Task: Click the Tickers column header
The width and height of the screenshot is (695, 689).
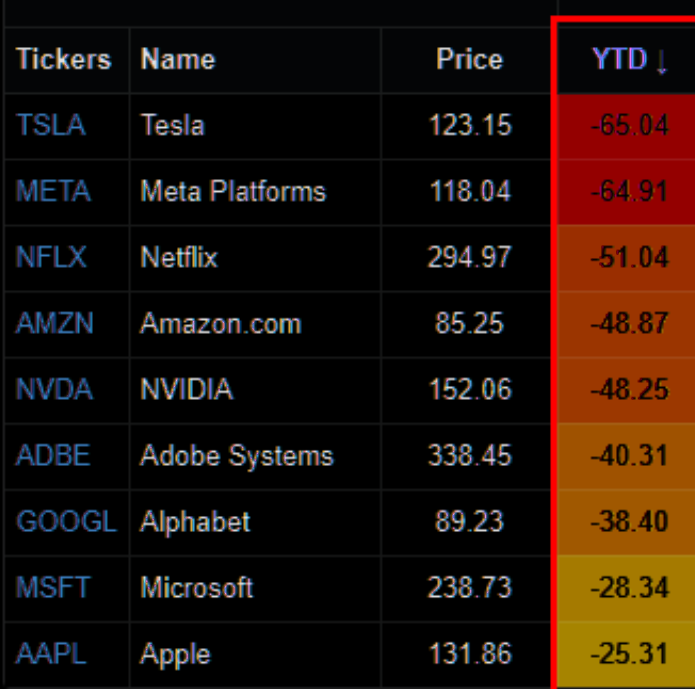Action: coord(63,59)
